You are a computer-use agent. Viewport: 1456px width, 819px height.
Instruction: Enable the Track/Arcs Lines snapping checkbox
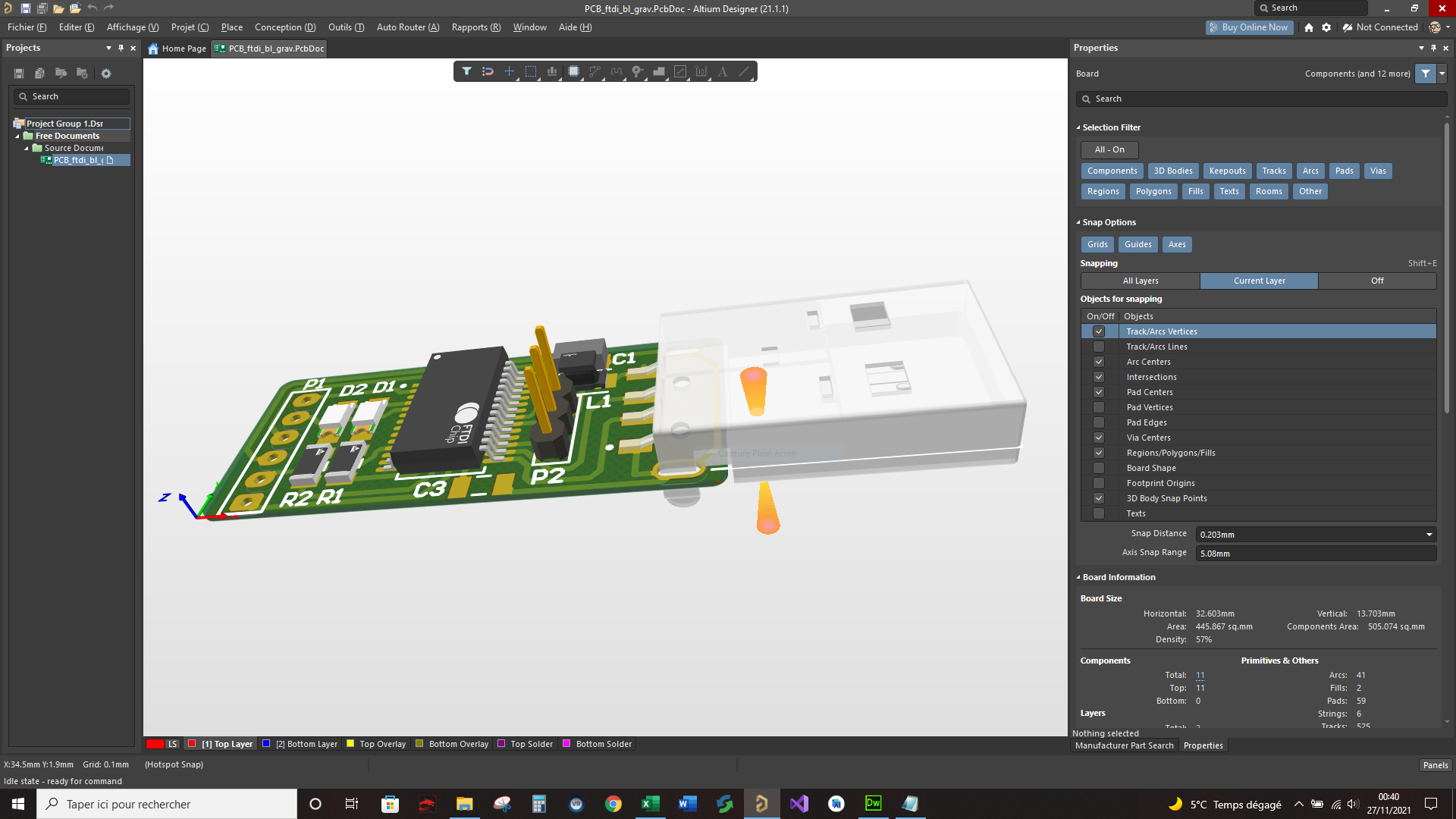click(x=1098, y=347)
